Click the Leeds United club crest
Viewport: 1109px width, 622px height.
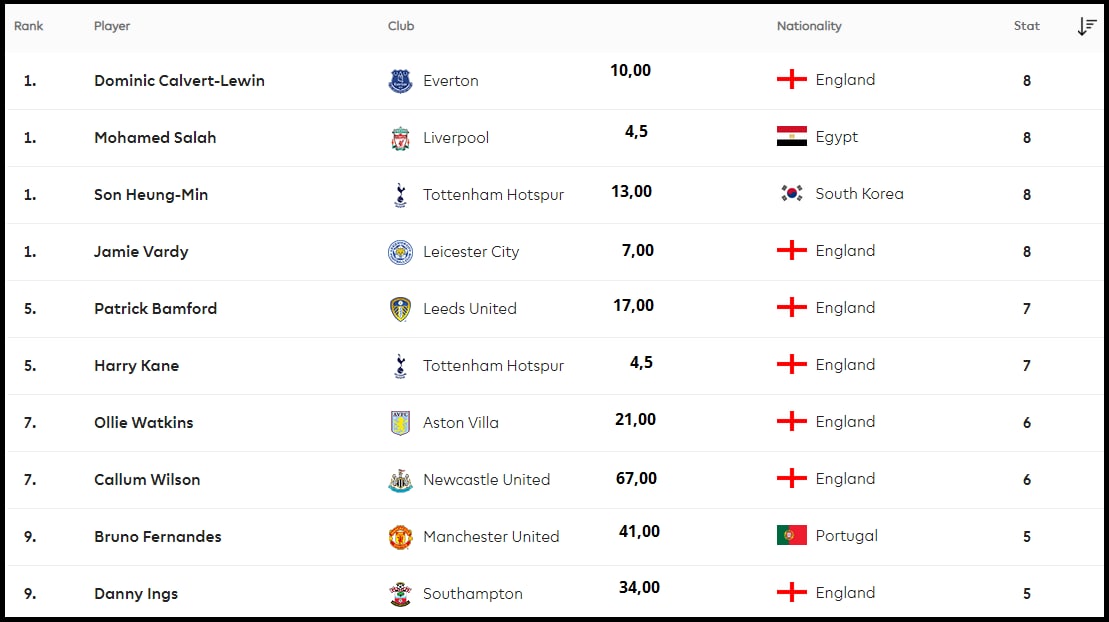click(400, 309)
